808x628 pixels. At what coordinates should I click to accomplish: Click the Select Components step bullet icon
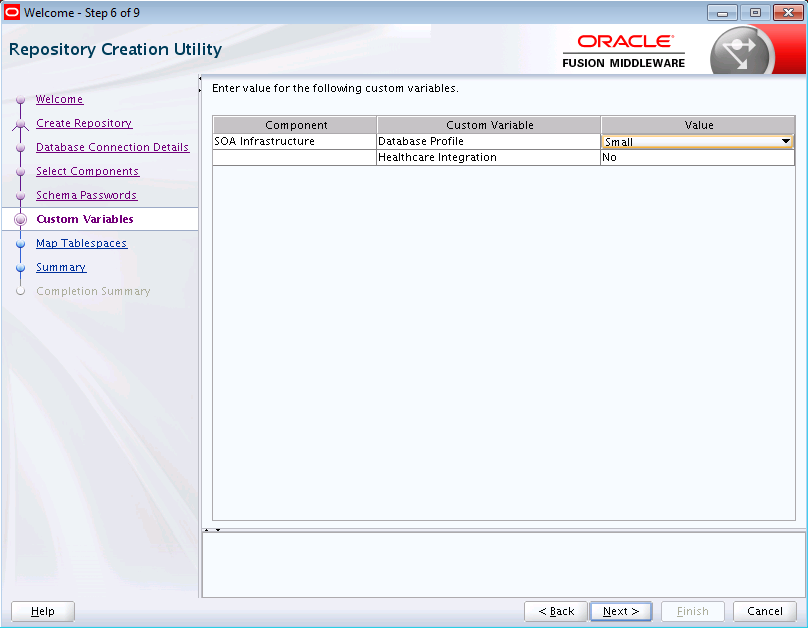click(21, 172)
